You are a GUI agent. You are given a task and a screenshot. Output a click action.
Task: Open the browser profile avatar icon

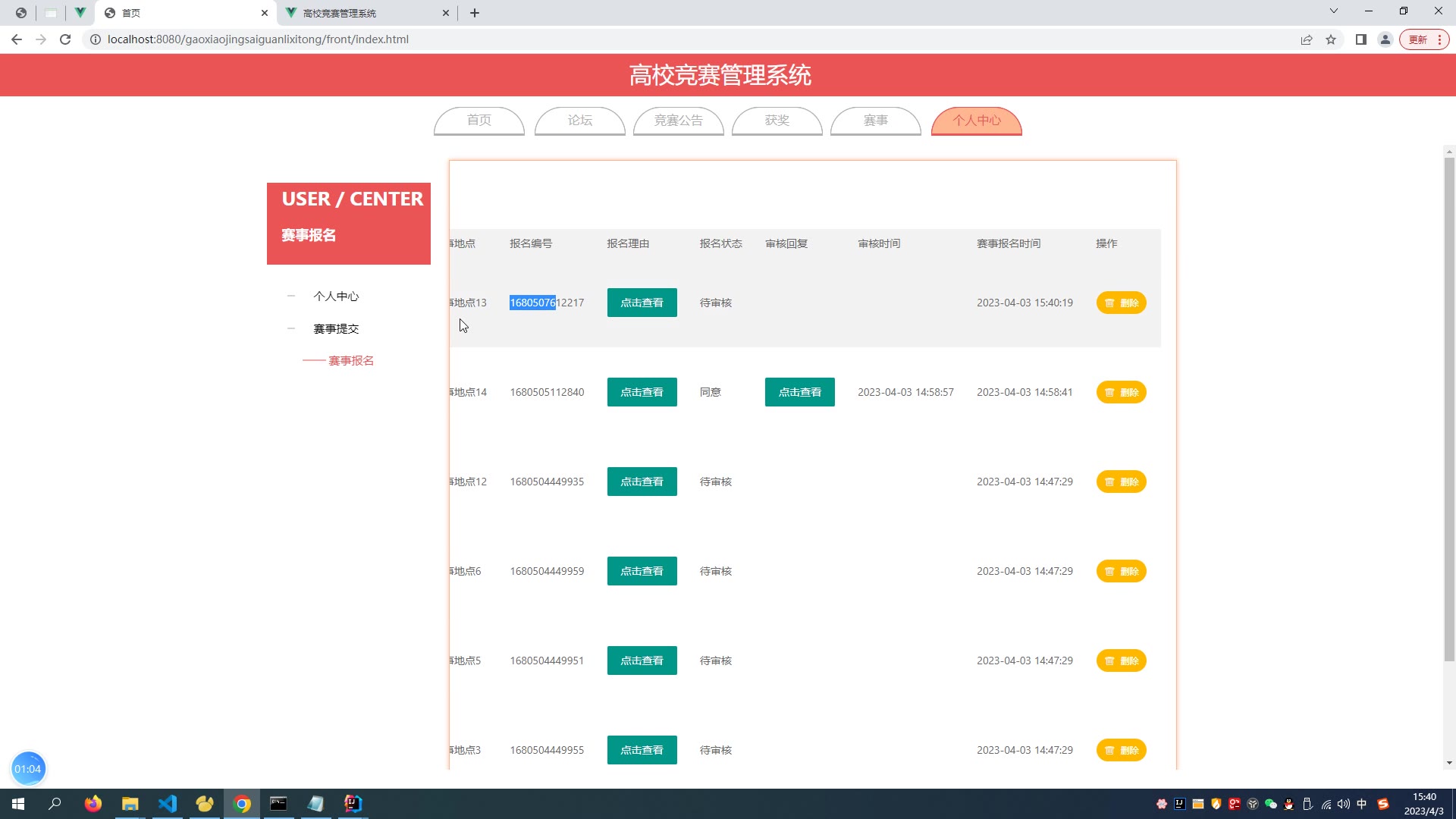(x=1385, y=39)
